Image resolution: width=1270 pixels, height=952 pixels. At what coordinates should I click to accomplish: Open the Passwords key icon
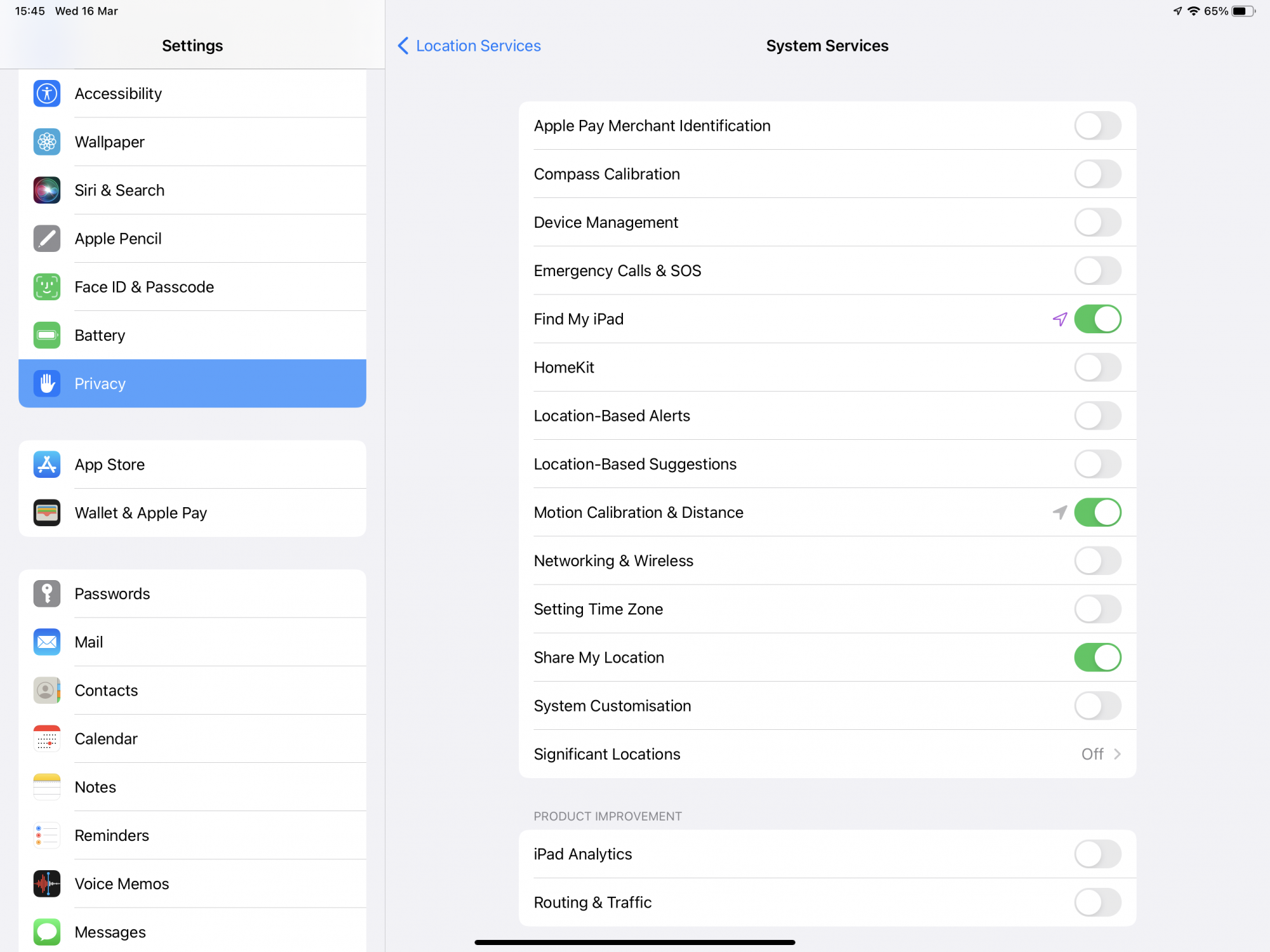coord(47,594)
